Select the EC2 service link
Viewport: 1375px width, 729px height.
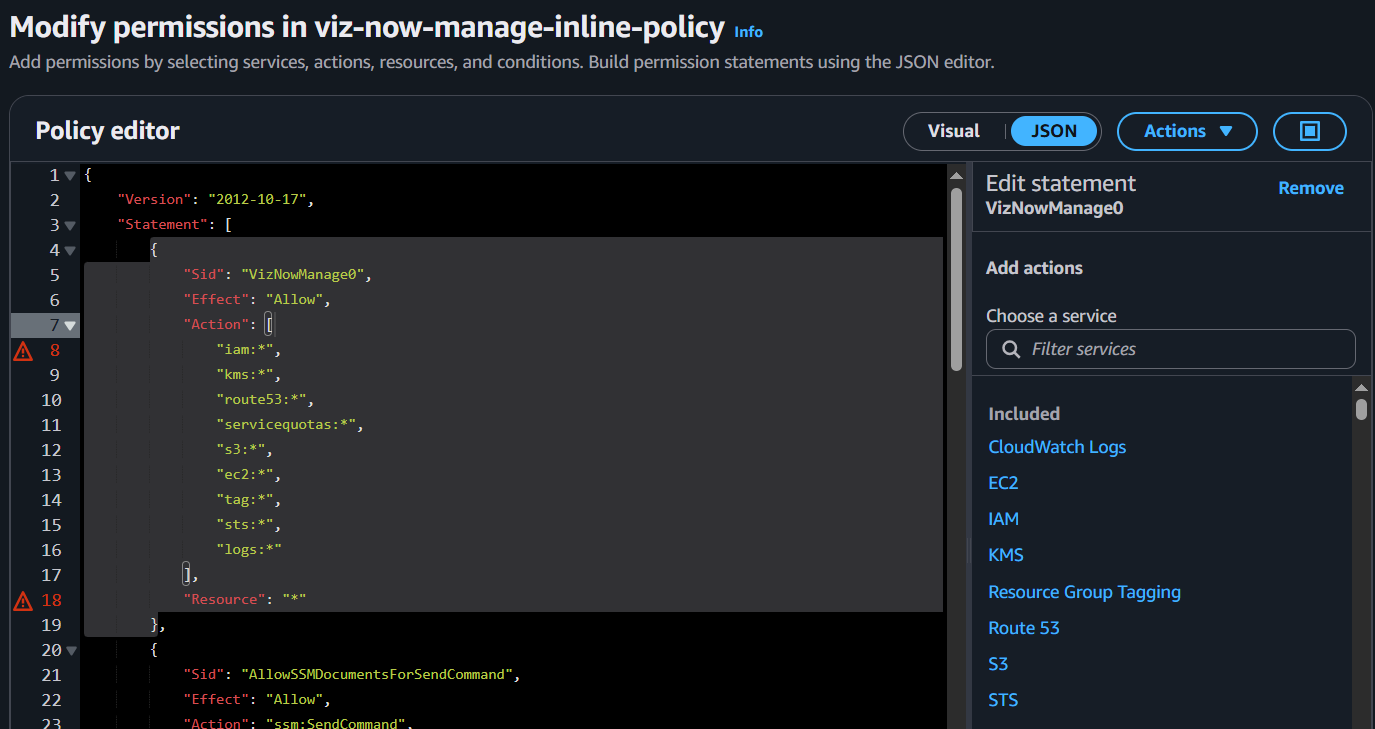point(1003,483)
